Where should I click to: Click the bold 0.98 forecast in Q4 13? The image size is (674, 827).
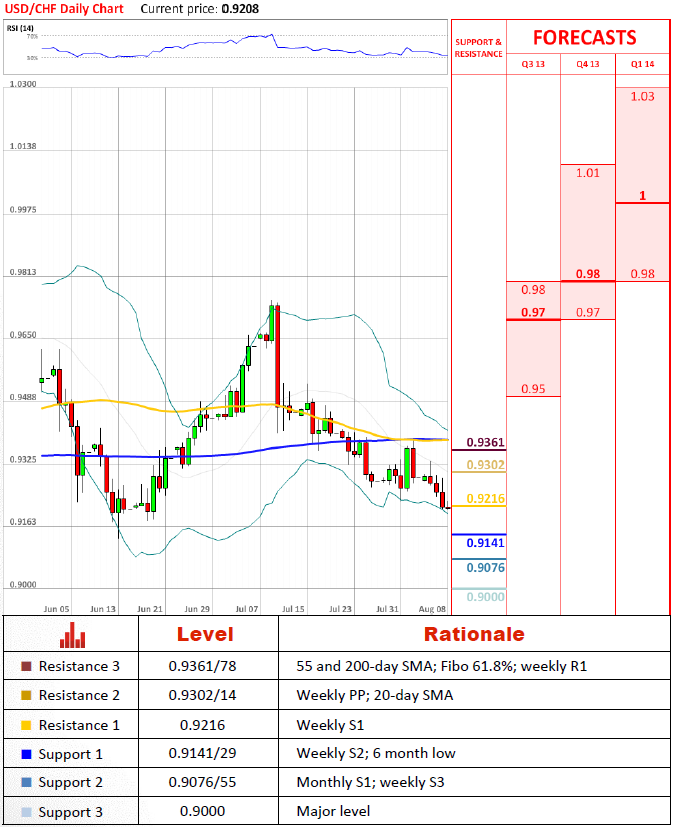pyautogui.click(x=588, y=274)
